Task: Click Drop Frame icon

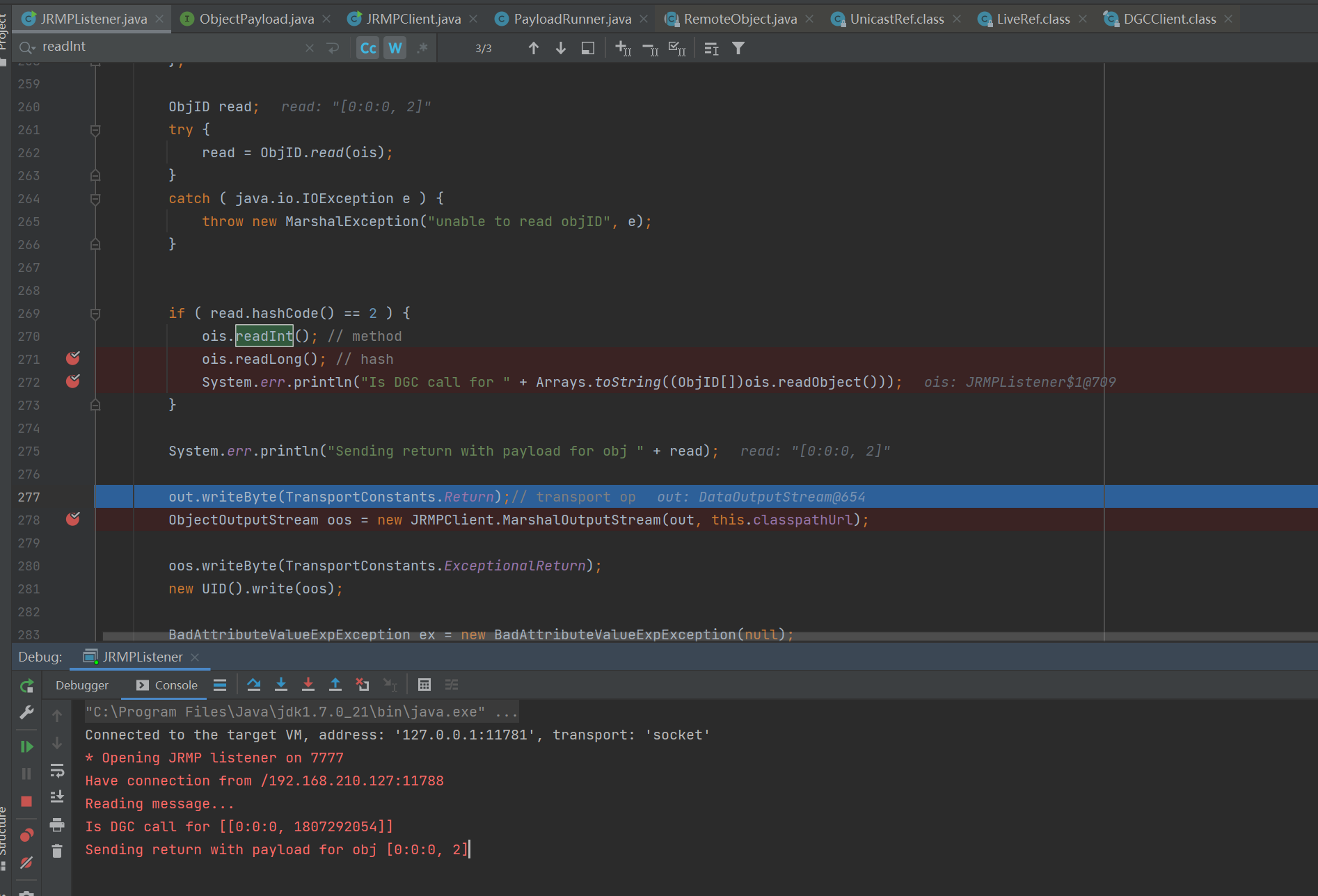Action: click(363, 685)
